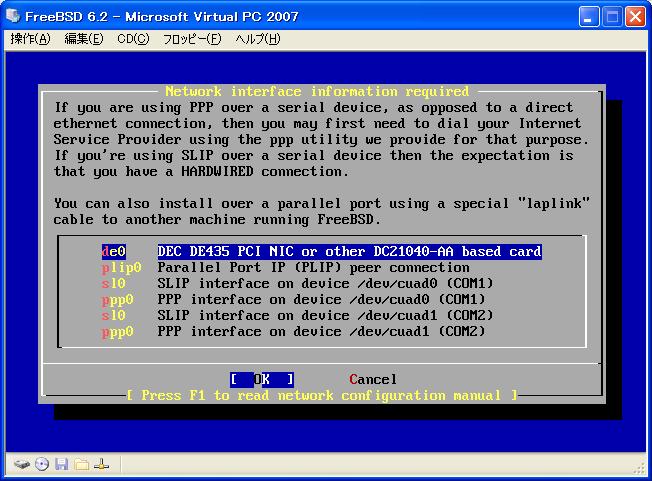This screenshot has width=652, height=481.
Task: Select the de0 DEC DE435 PCI NIC entry
Action: [x=321, y=252]
